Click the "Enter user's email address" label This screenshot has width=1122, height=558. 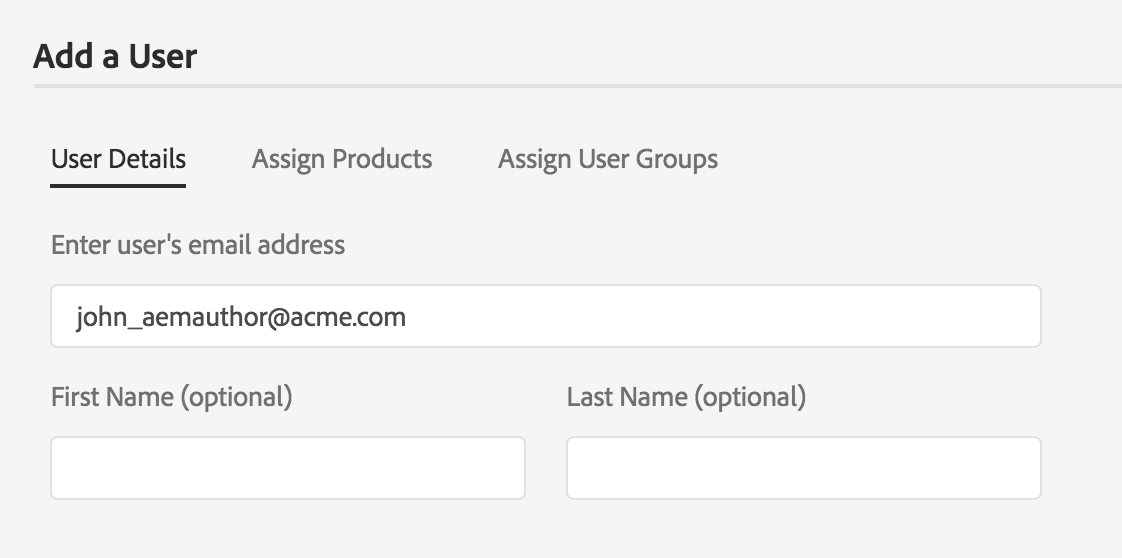click(x=198, y=245)
